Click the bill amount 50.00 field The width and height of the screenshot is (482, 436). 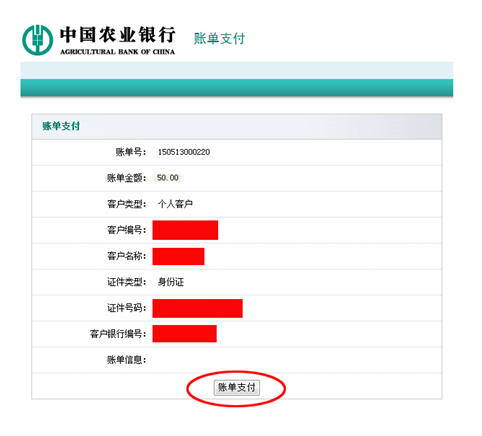[x=168, y=178]
